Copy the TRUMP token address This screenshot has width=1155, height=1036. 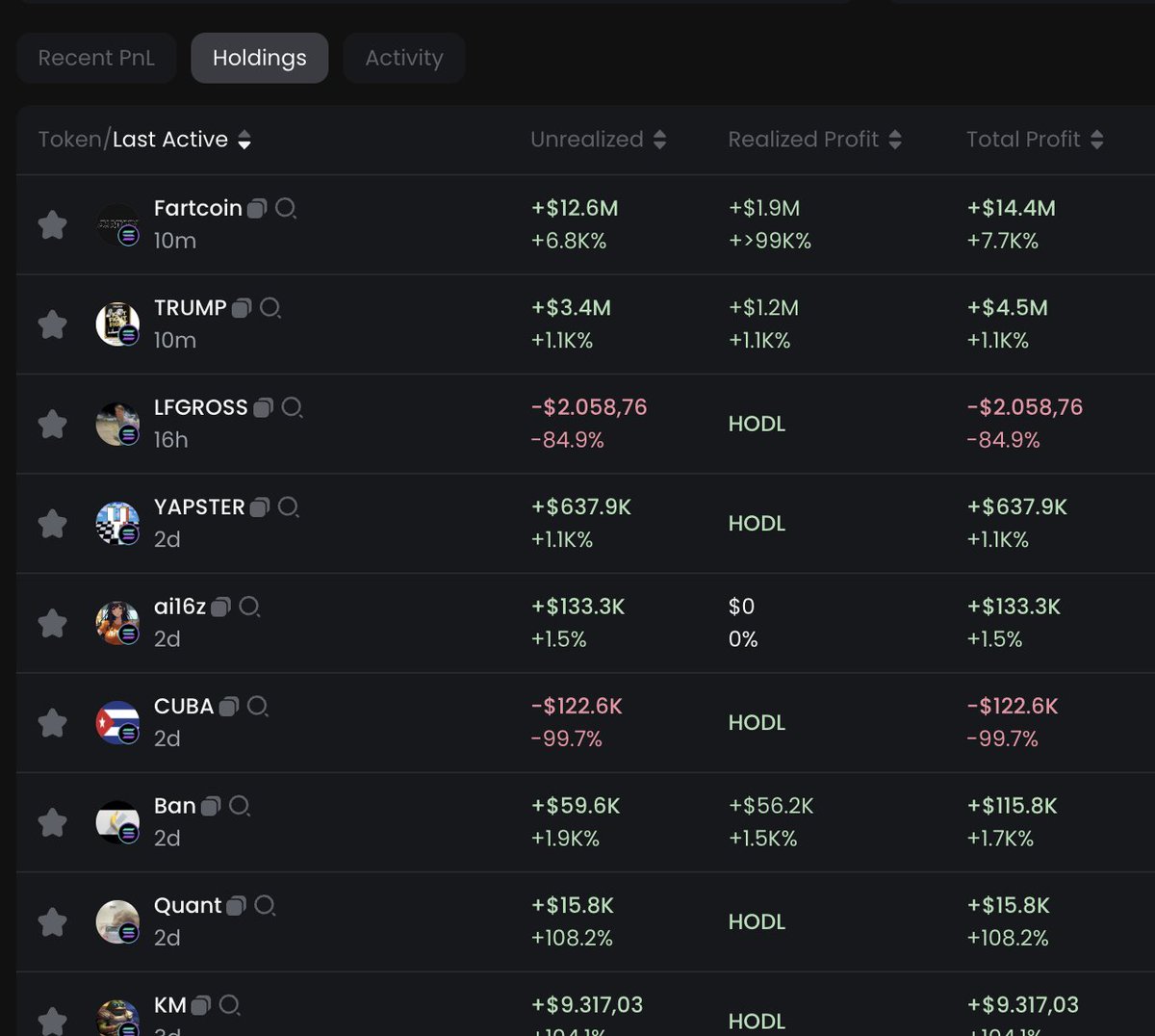pos(242,308)
